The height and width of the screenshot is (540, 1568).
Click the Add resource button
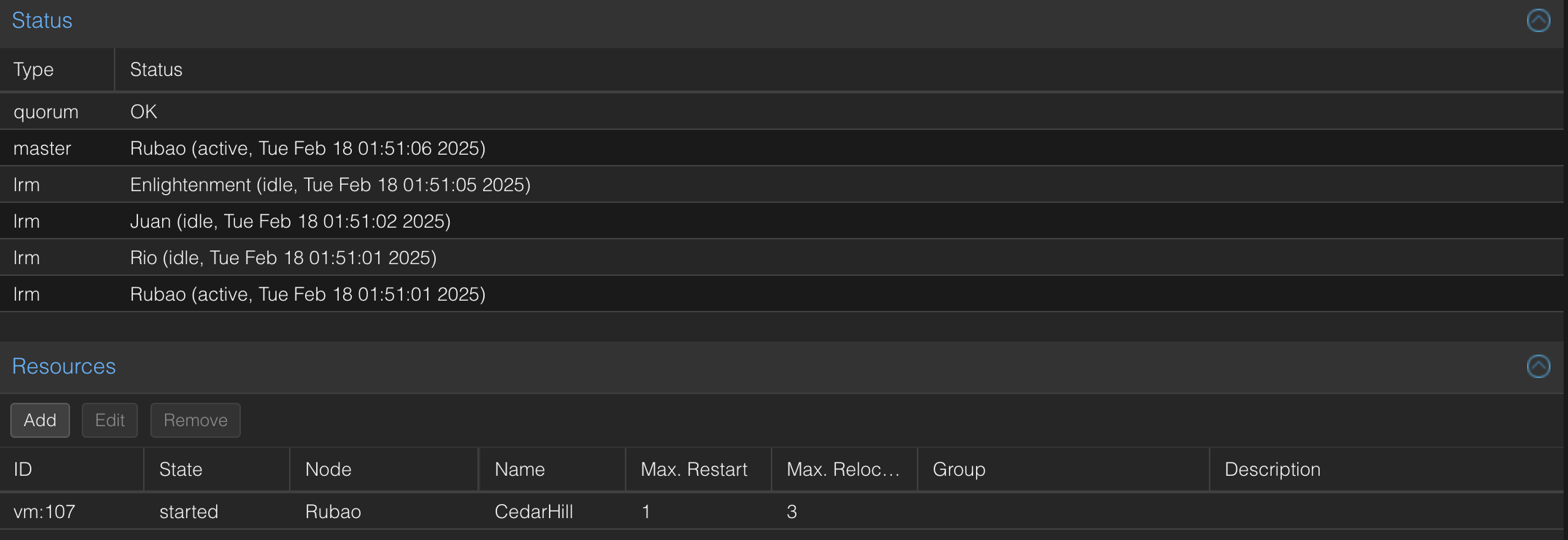point(40,420)
